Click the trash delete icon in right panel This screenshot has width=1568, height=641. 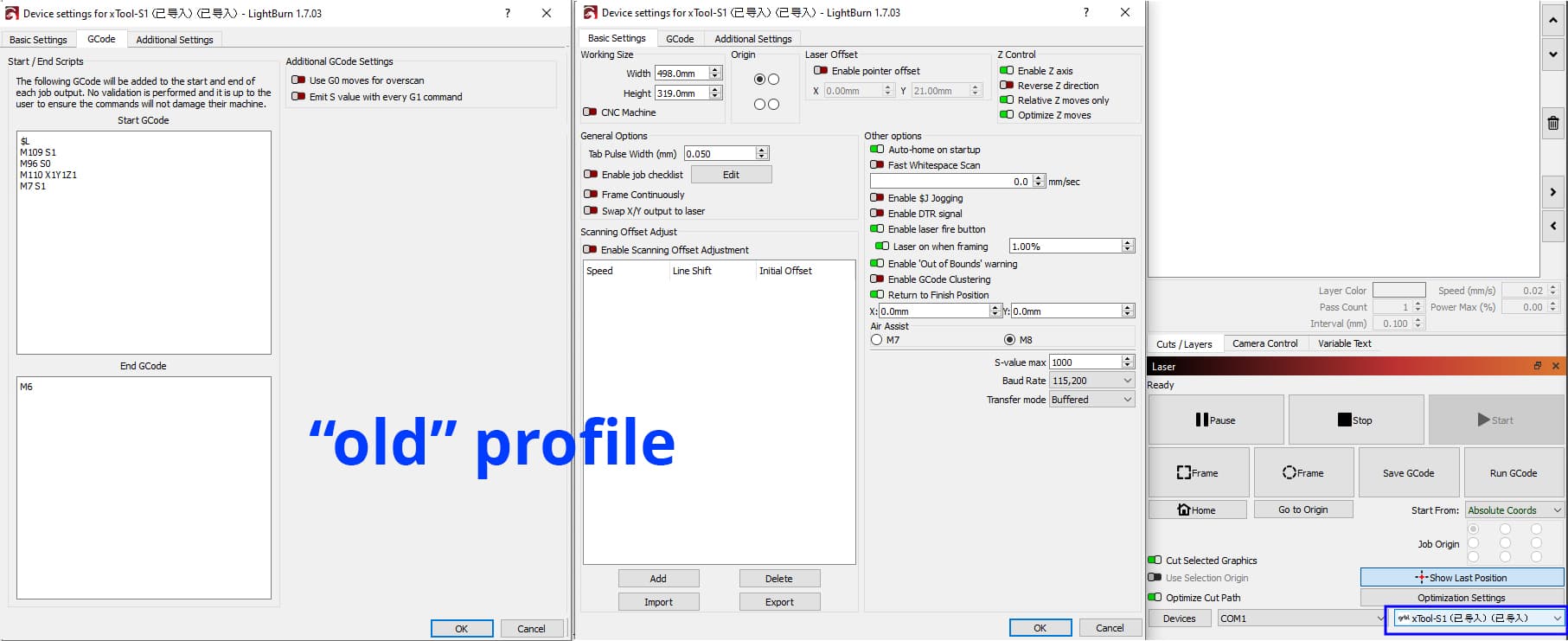pyautogui.click(x=1553, y=123)
